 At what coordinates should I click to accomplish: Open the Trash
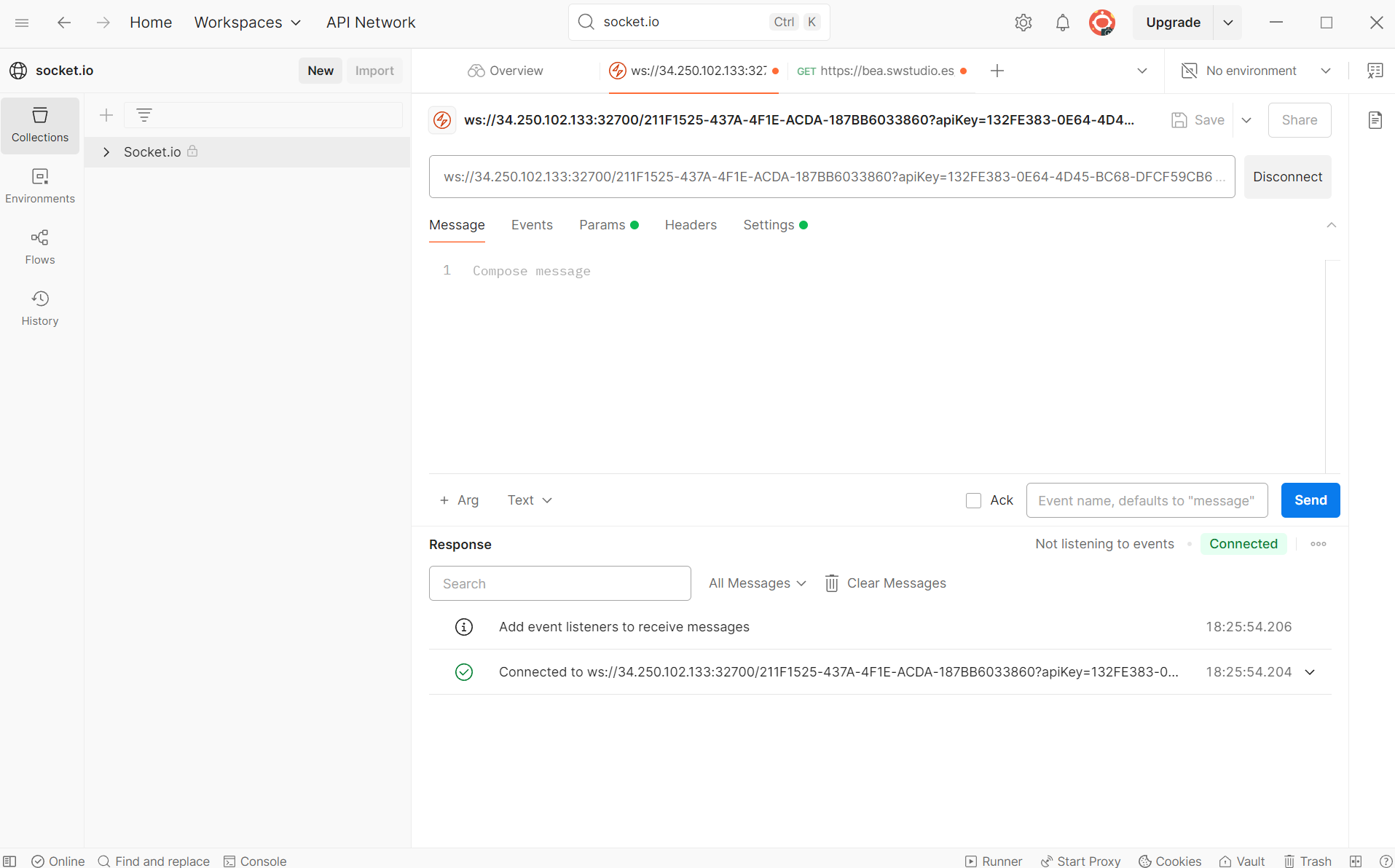(x=1308, y=861)
